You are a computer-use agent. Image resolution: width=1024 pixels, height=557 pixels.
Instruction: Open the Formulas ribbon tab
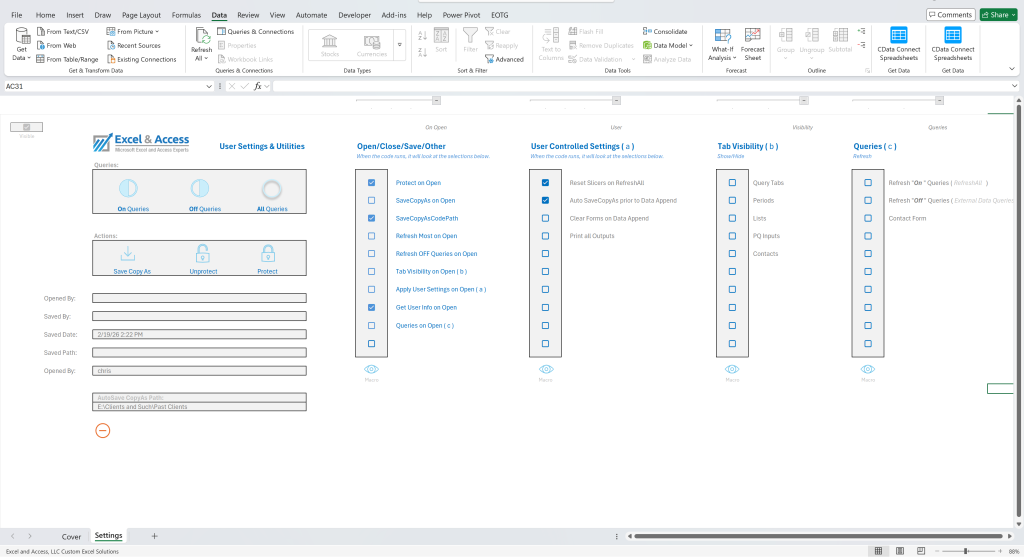tap(186, 15)
